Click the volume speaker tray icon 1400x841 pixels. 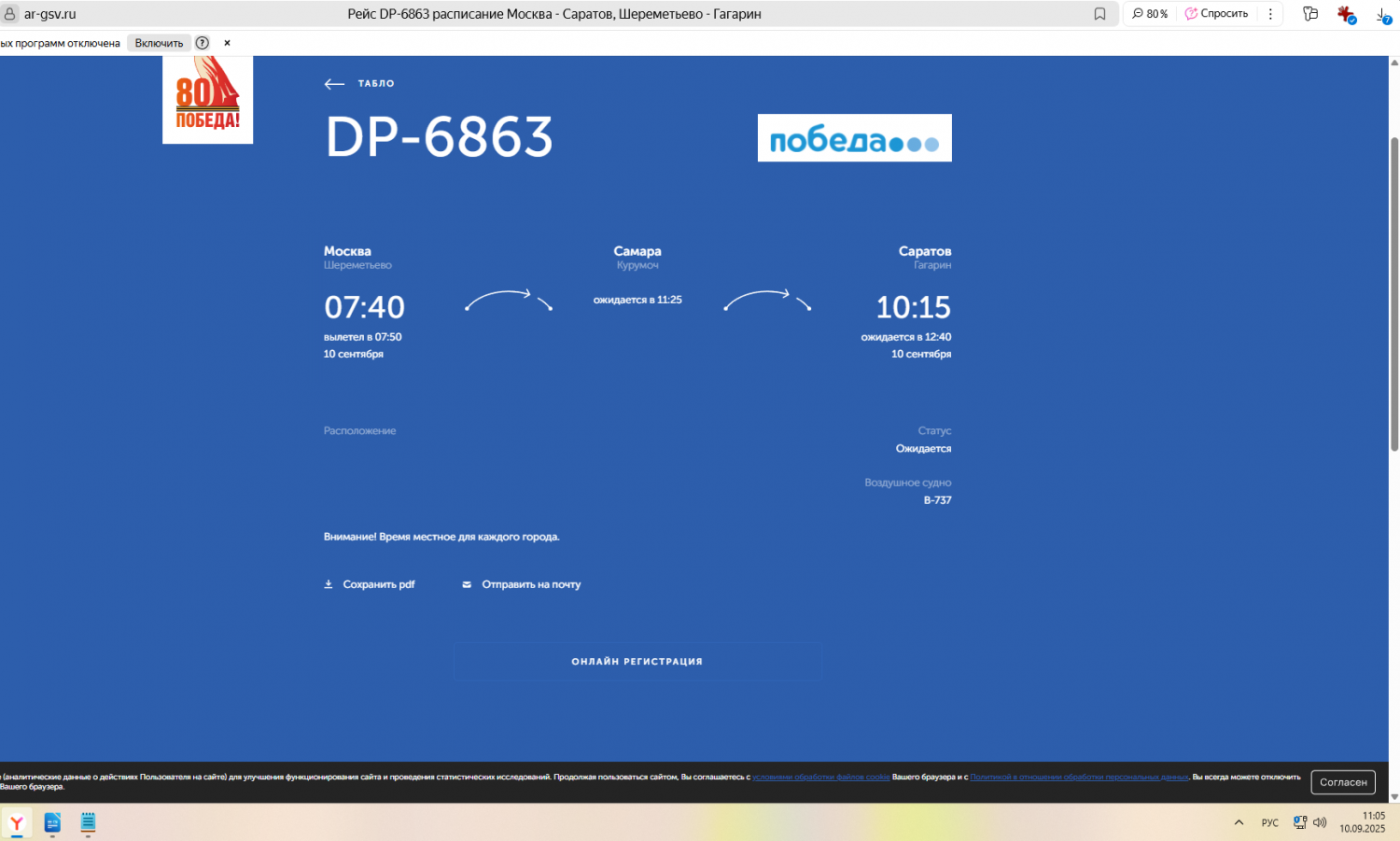click(x=1320, y=822)
